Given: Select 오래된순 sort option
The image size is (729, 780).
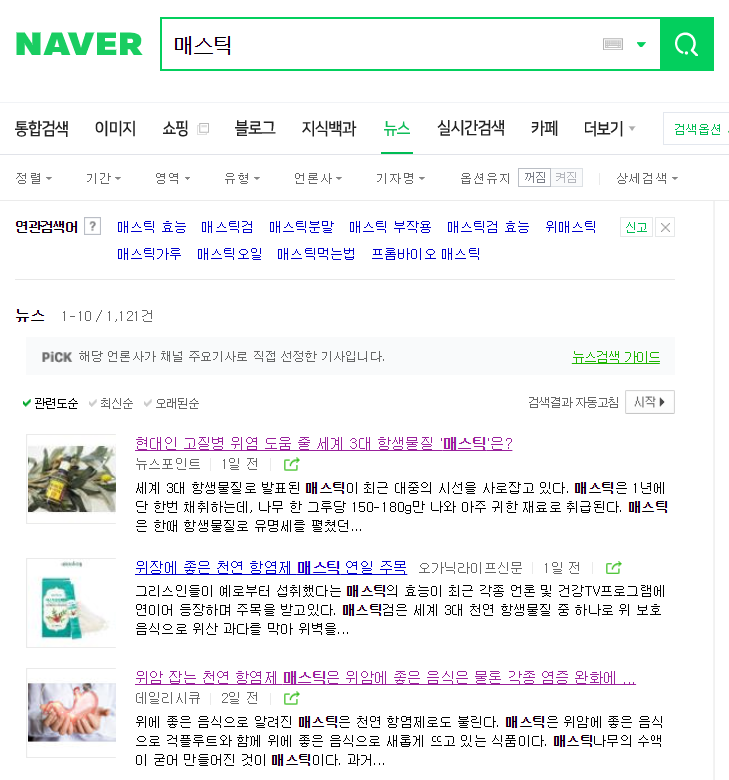Looking at the screenshot, I should 171,403.
